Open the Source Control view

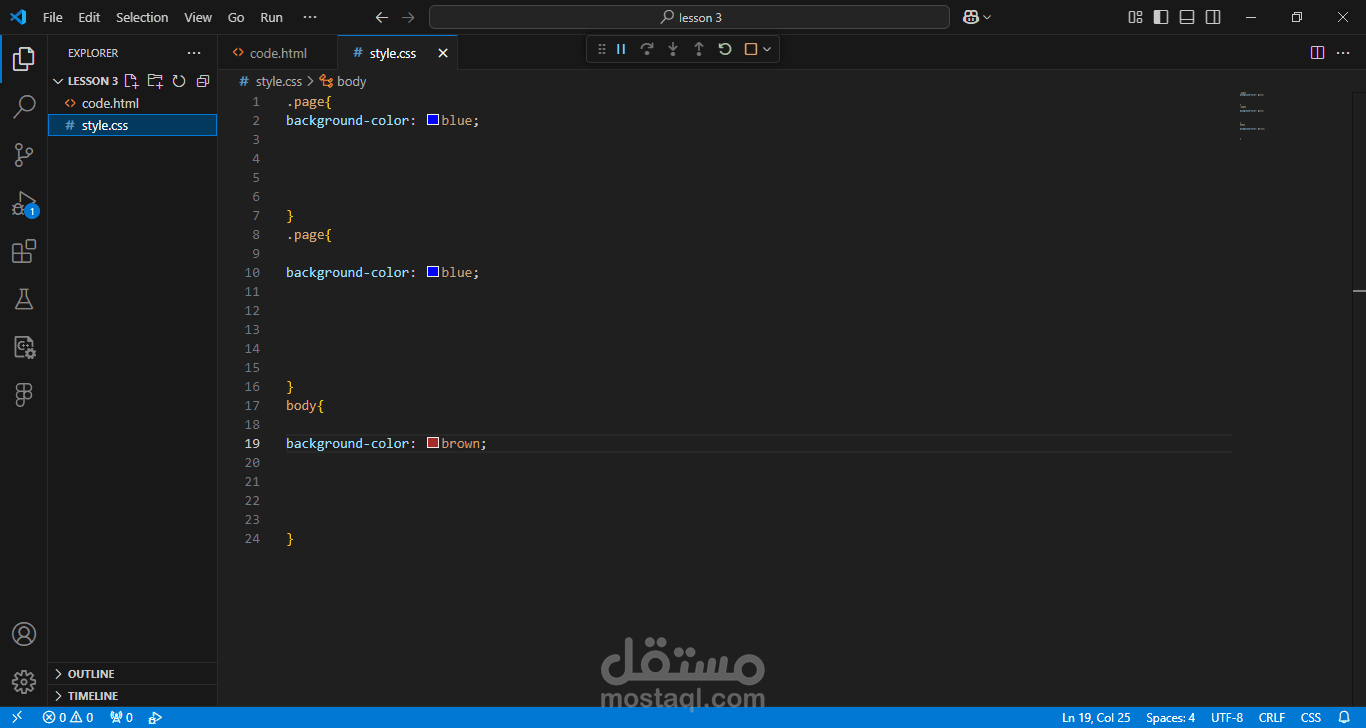click(x=24, y=154)
